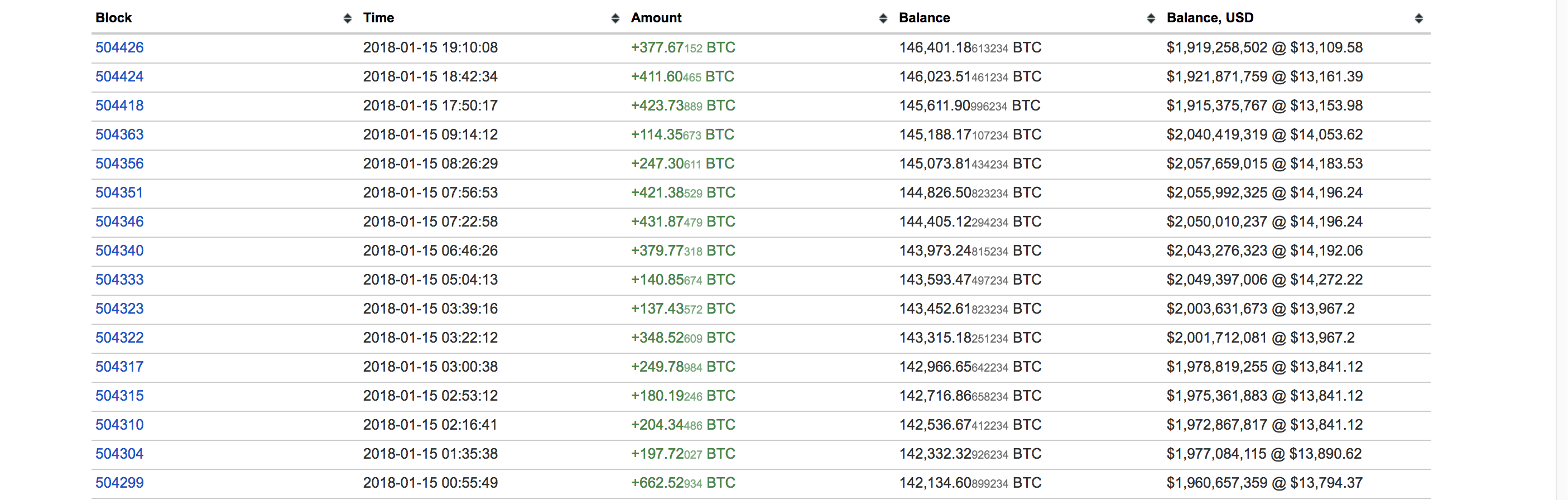This screenshot has width=1568, height=500.
Task: Click the Block column header label
Action: pos(113,18)
